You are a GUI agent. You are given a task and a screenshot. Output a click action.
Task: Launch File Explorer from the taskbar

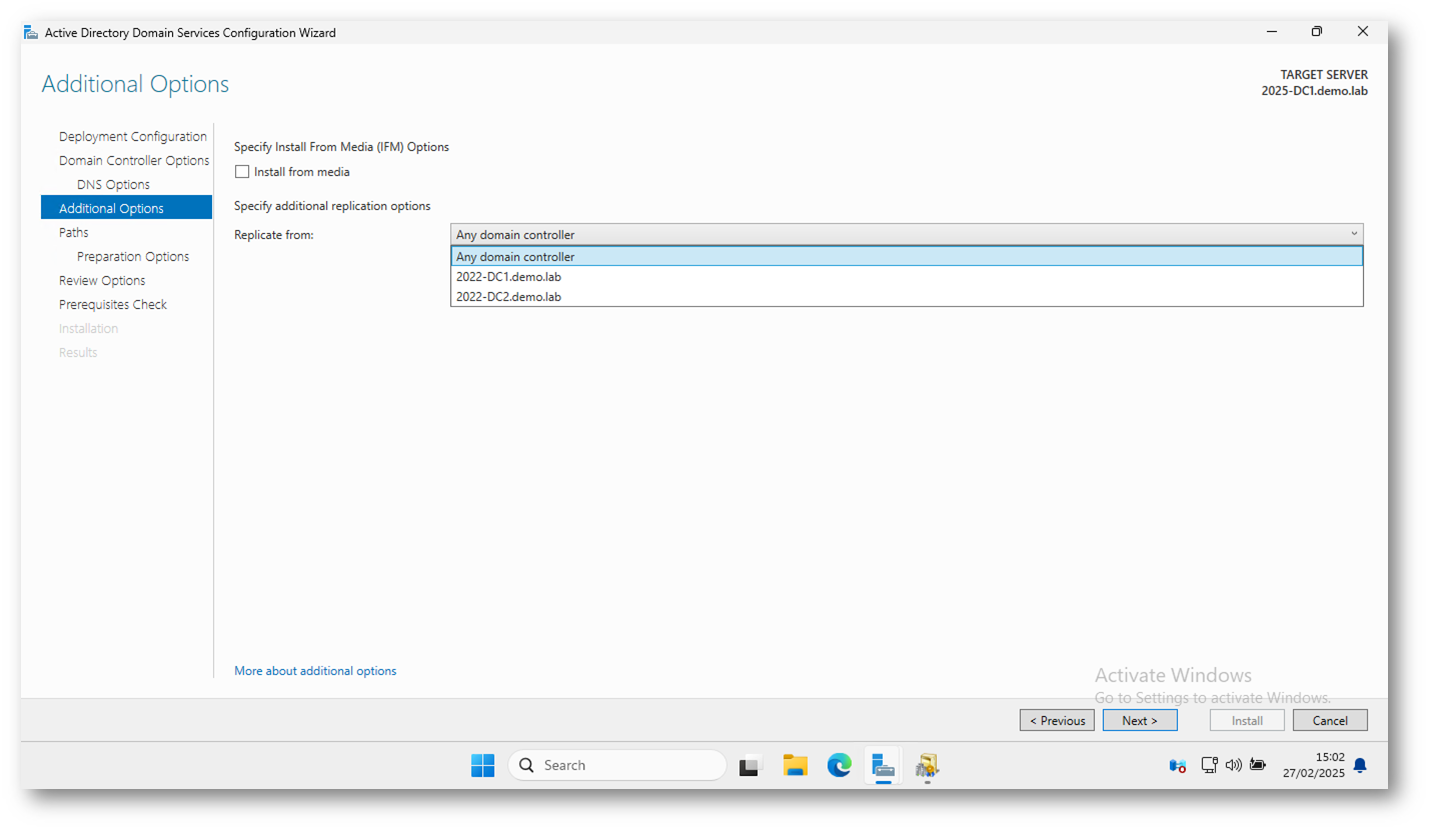click(x=795, y=766)
